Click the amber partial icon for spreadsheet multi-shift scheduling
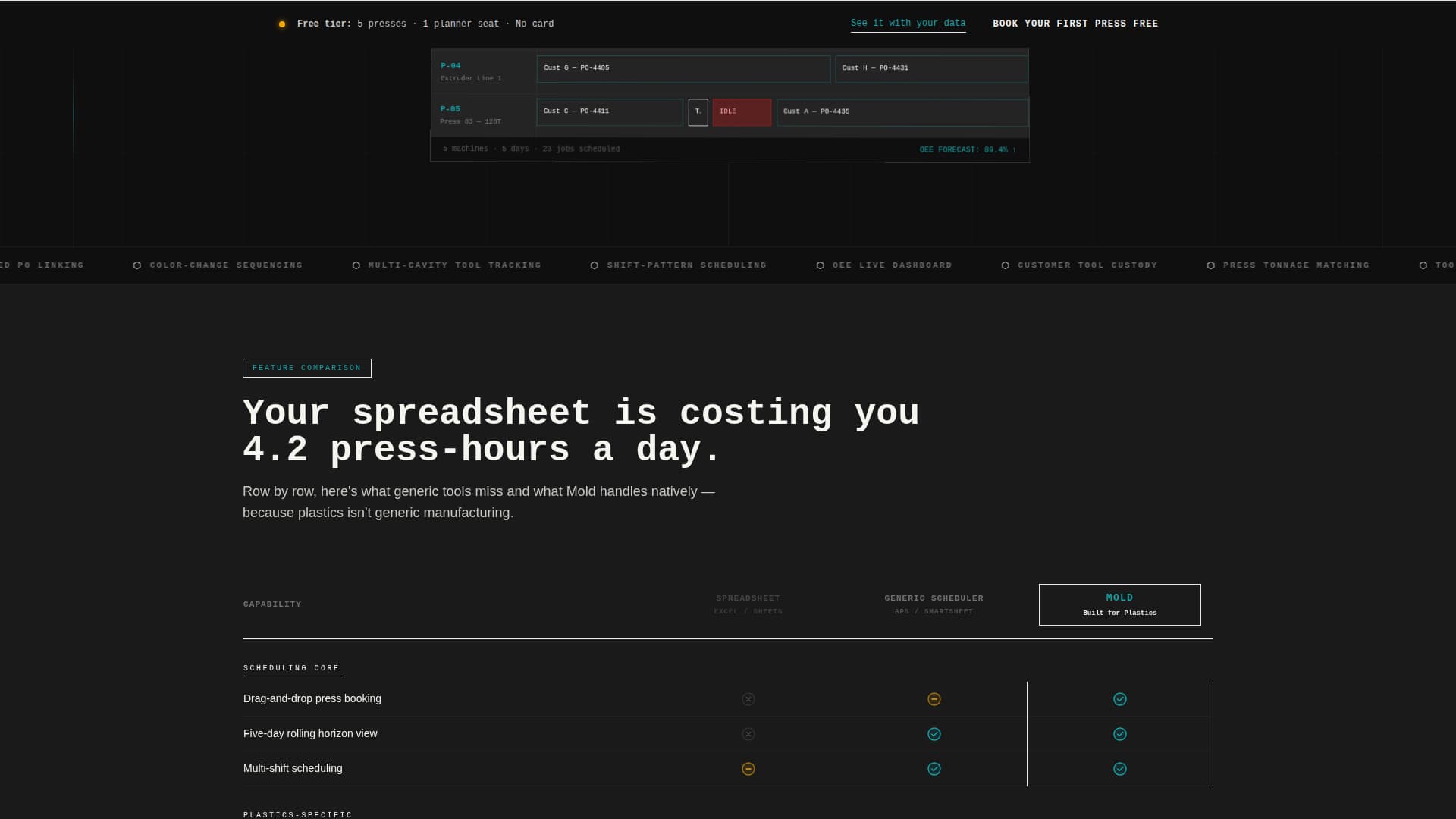 [748, 768]
